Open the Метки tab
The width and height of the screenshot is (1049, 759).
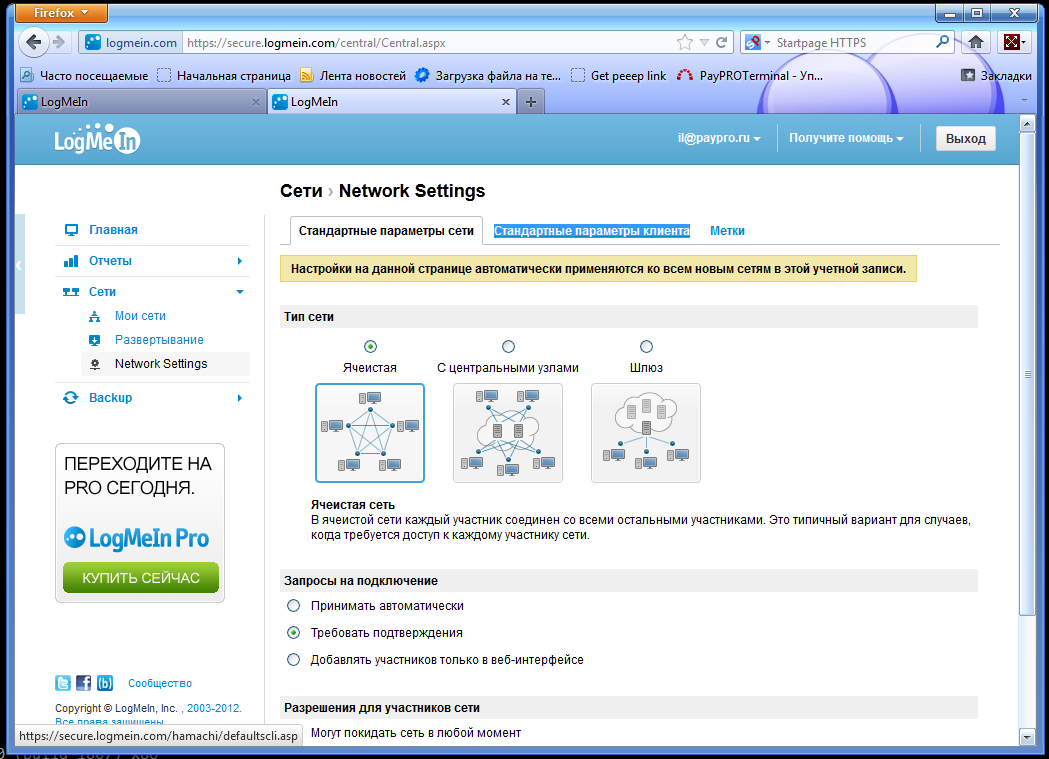(x=727, y=231)
